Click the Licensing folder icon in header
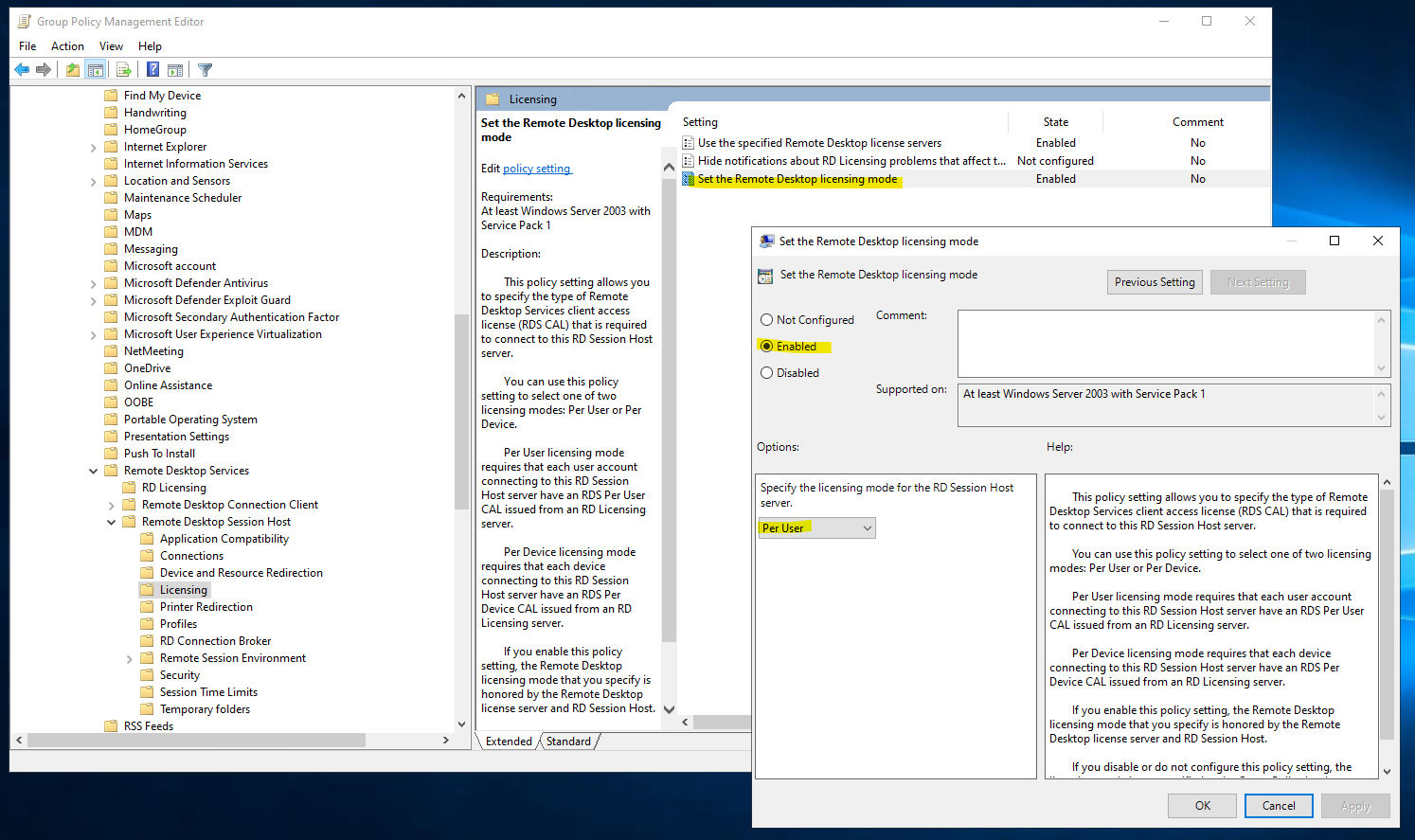 (x=493, y=98)
